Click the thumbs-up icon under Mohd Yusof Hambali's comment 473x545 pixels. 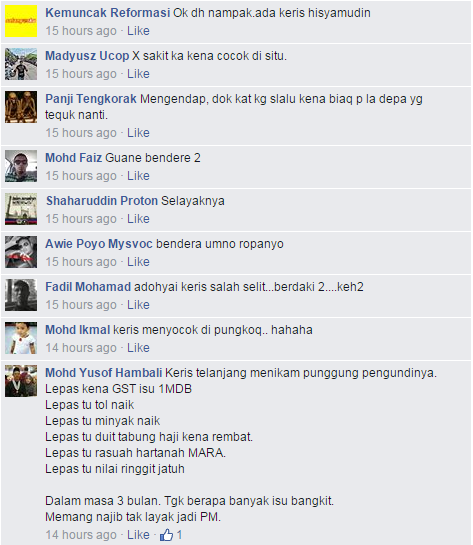[166, 535]
